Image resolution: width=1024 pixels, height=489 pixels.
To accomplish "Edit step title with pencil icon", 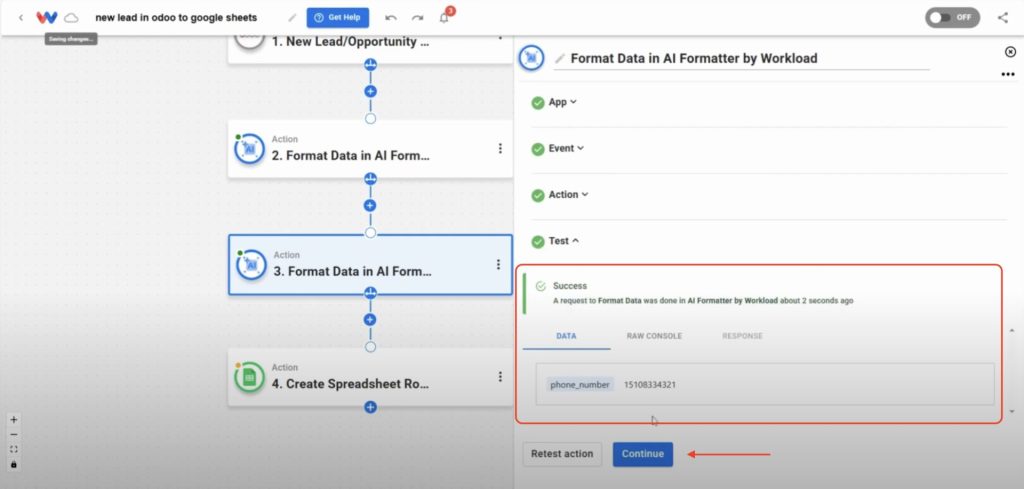I will (x=560, y=58).
